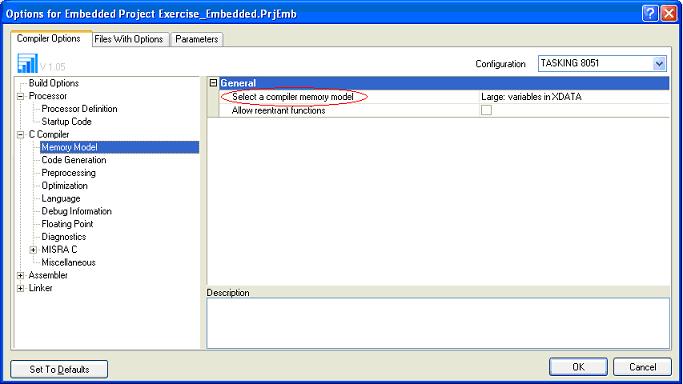Select Code Generation in the tree

click(x=74, y=160)
